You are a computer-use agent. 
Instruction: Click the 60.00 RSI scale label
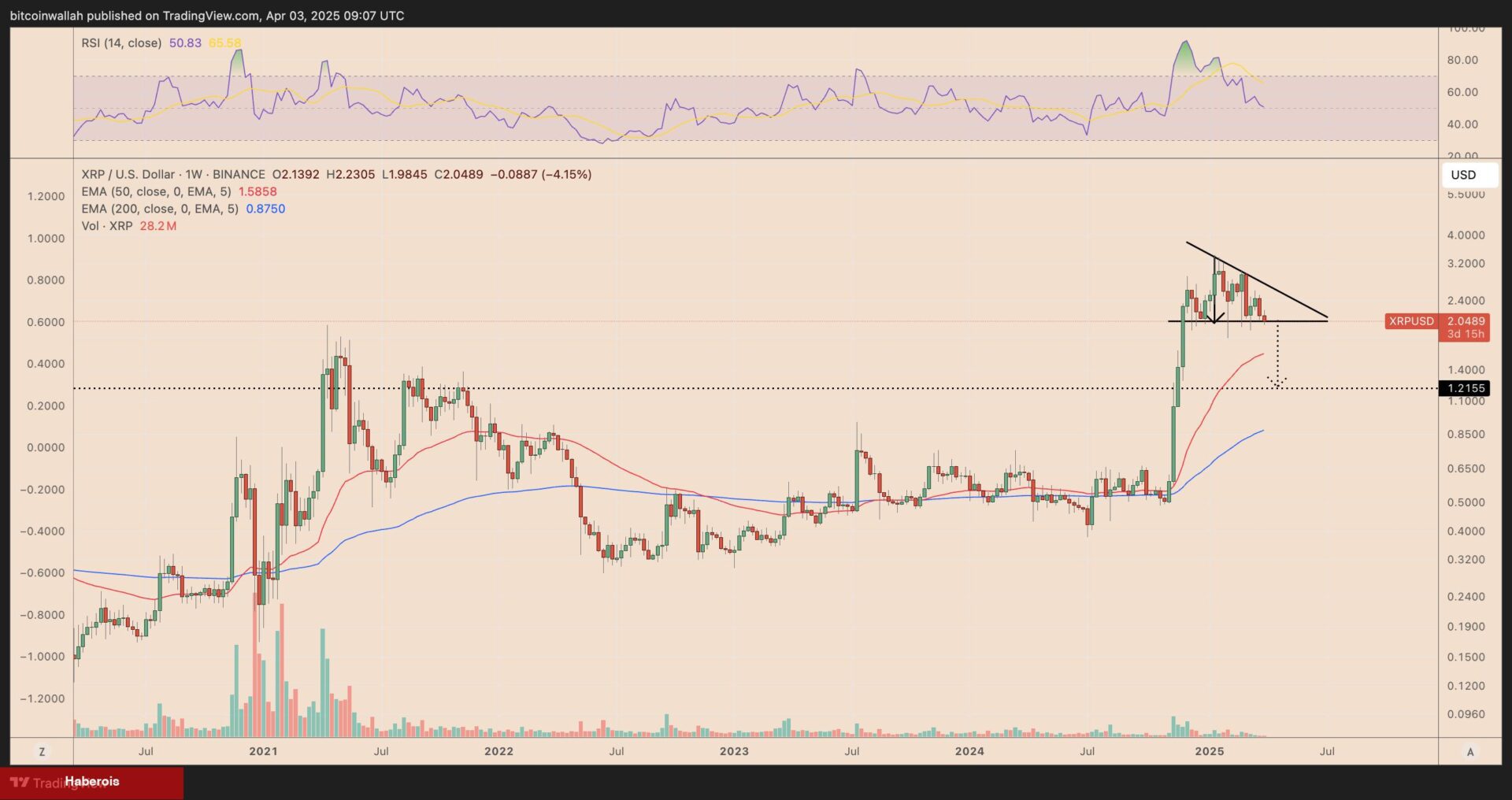[x=1462, y=92]
